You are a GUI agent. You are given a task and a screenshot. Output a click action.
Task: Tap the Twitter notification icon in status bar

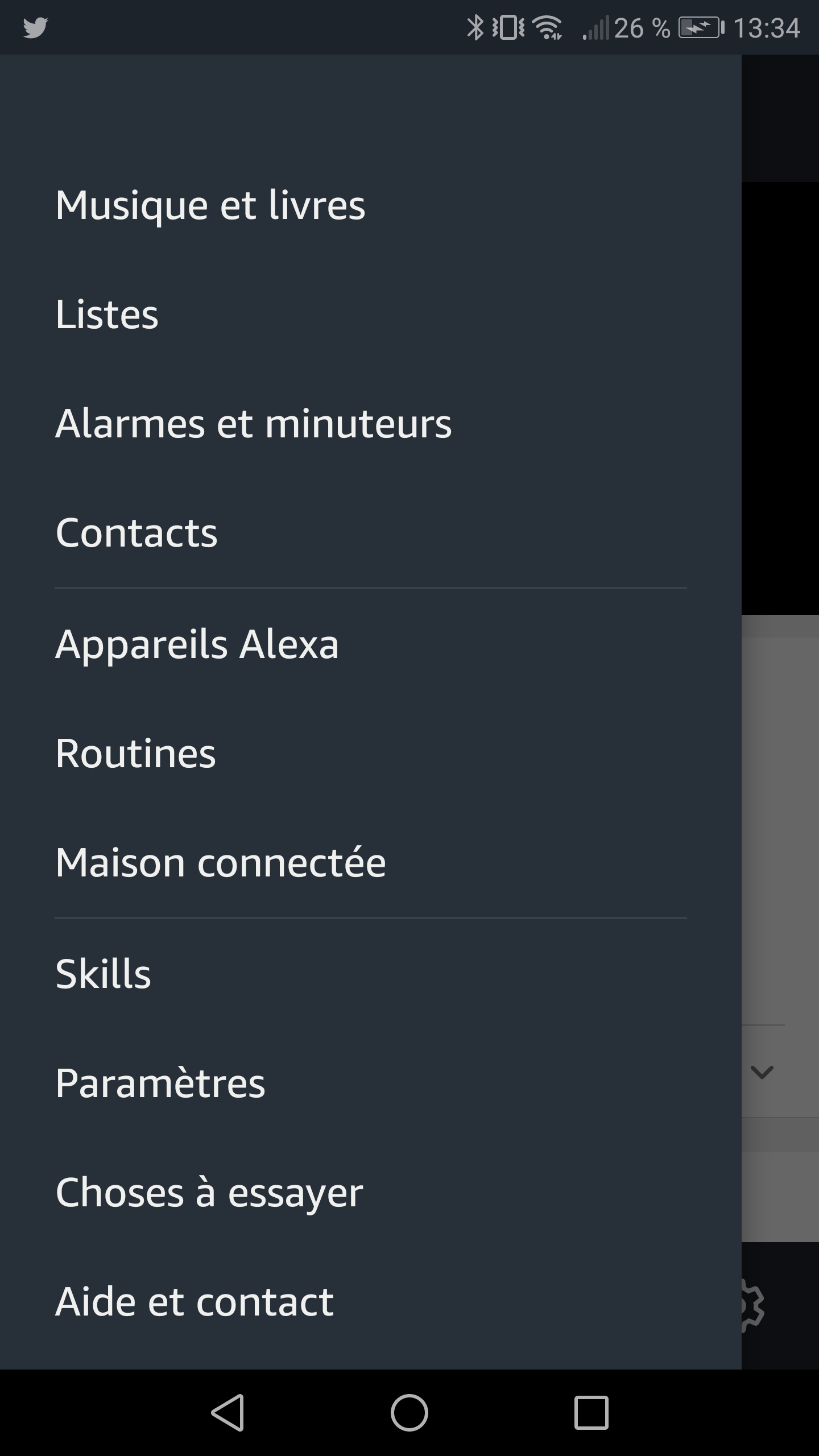[35, 28]
